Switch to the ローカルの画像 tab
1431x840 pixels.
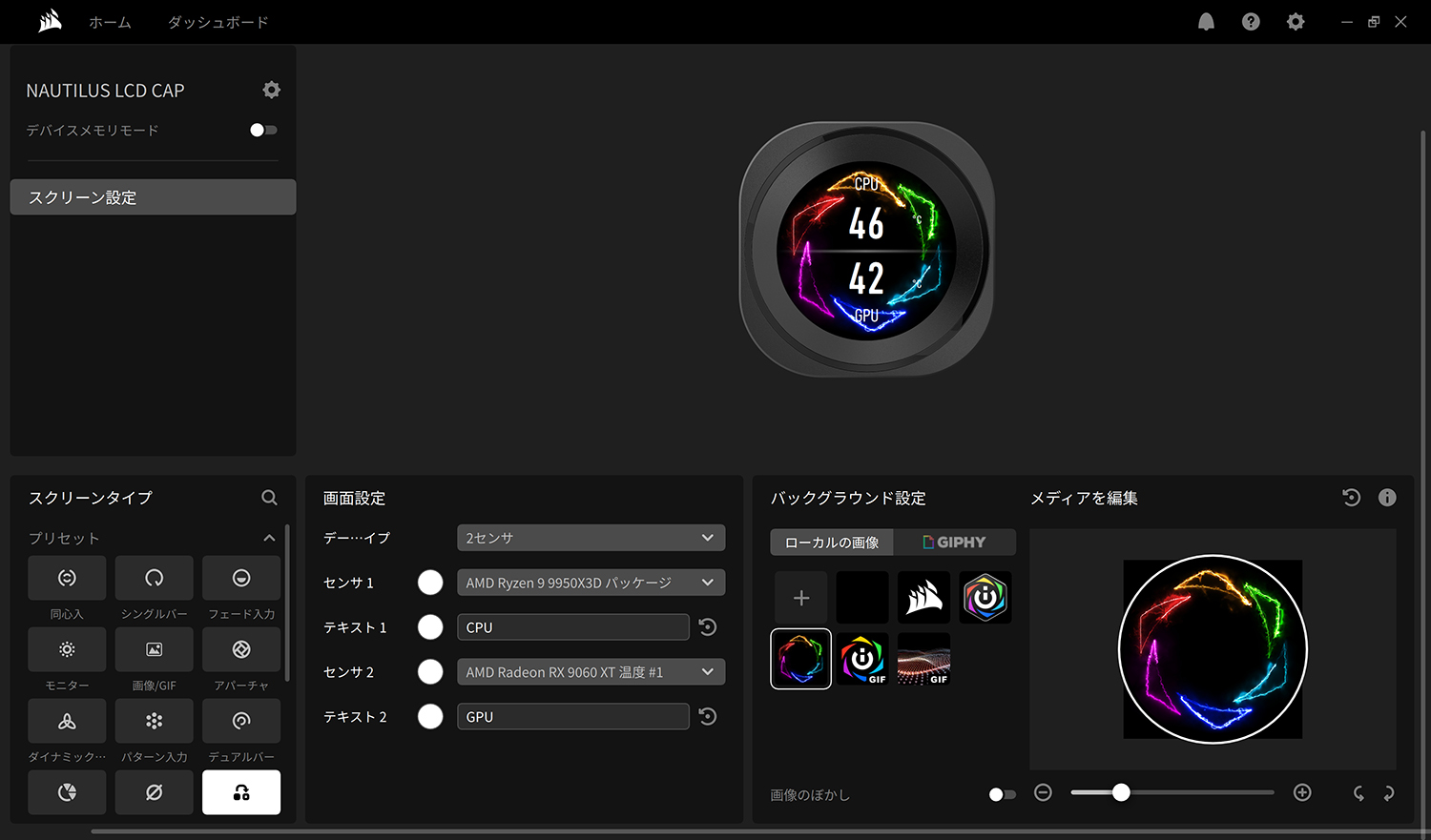832,543
